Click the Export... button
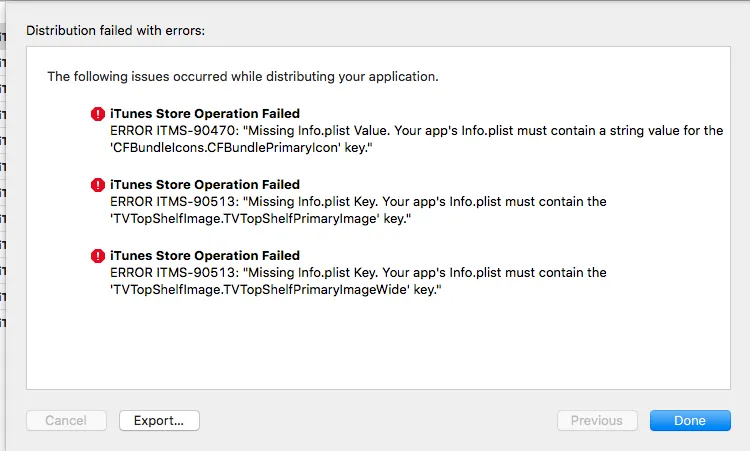The height and width of the screenshot is (451, 750). [159, 420]
